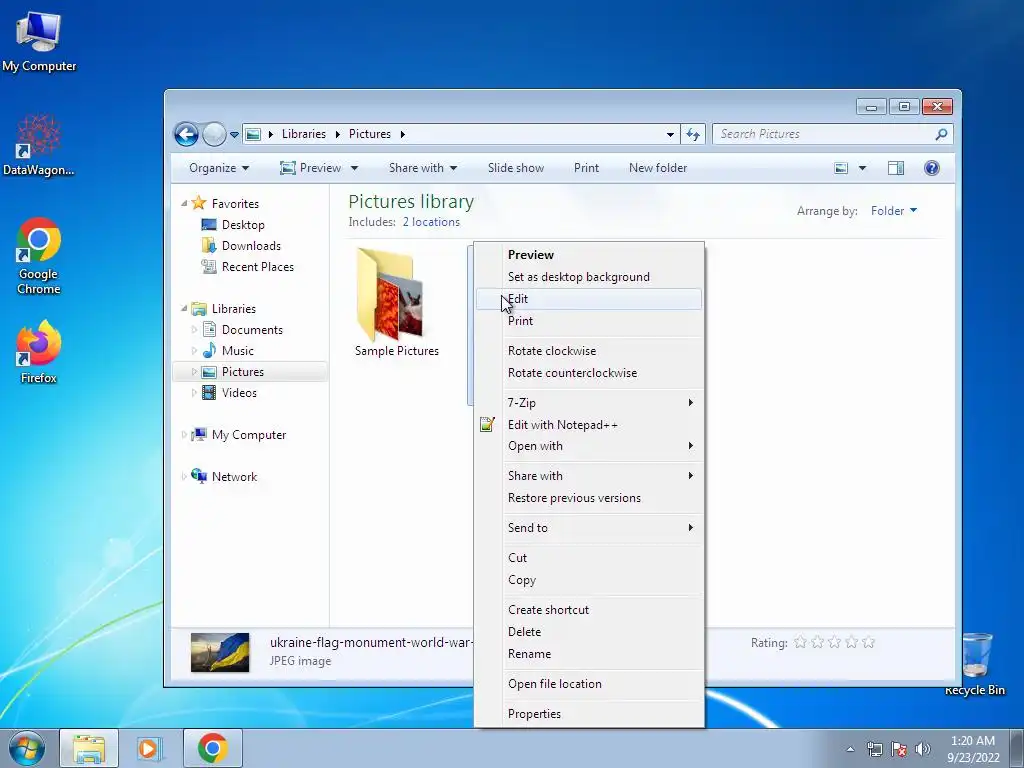Viewport: 1024px width, 768px height.
Task: Click the Firefox desktop shortcut
Action: (x=38, y=352)
